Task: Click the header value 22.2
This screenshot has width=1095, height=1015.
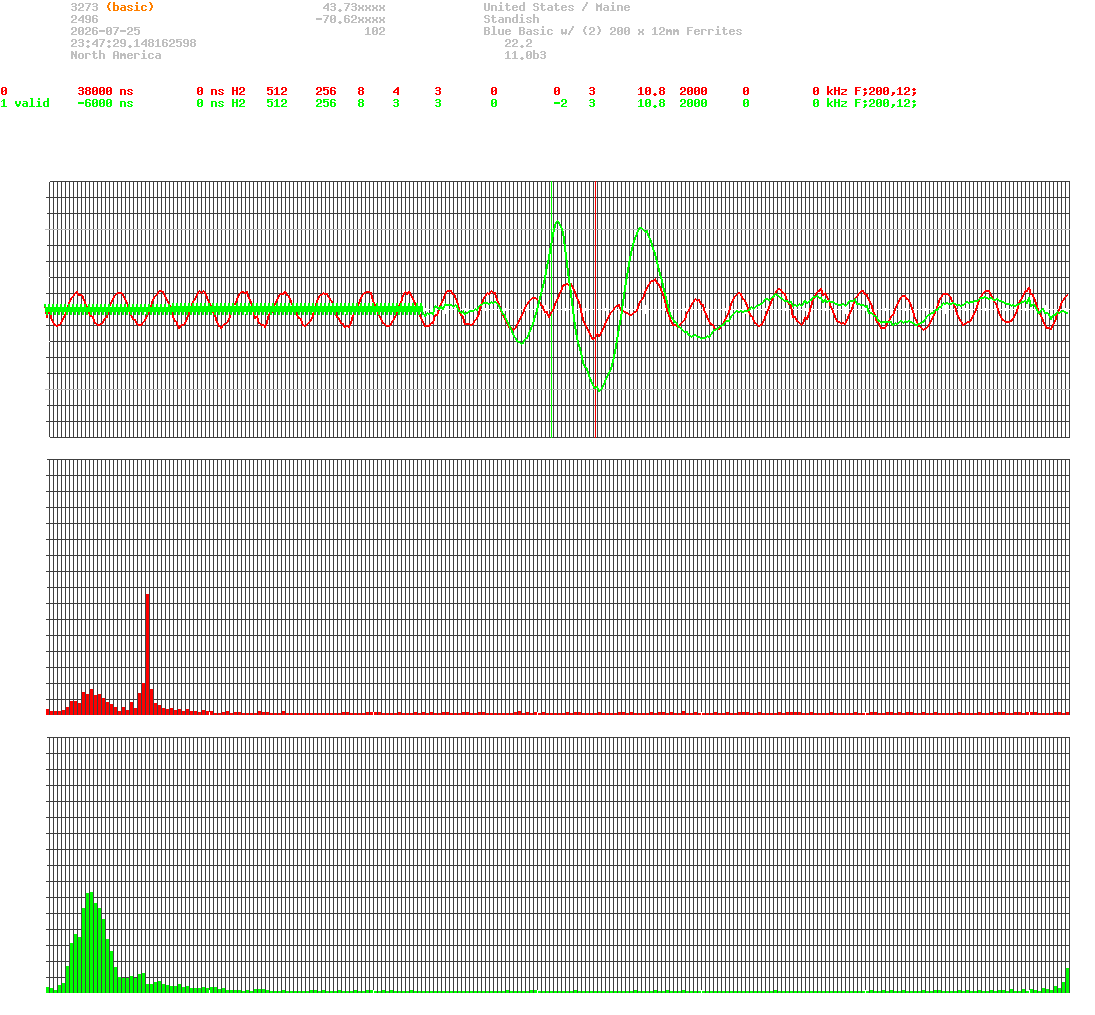Action: (x=518, y=43)
